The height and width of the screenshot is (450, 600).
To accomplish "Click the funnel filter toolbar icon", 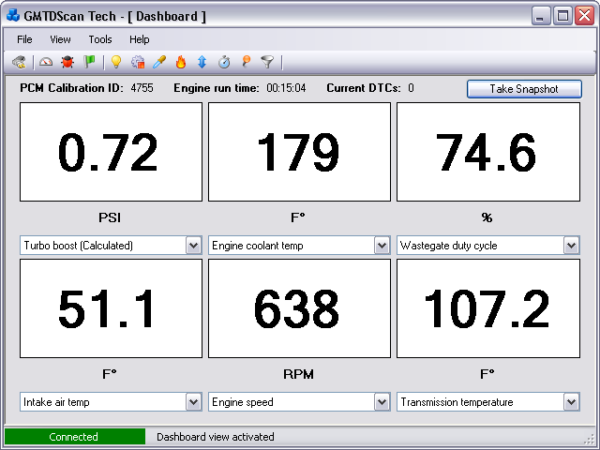I will pos(267,62).
